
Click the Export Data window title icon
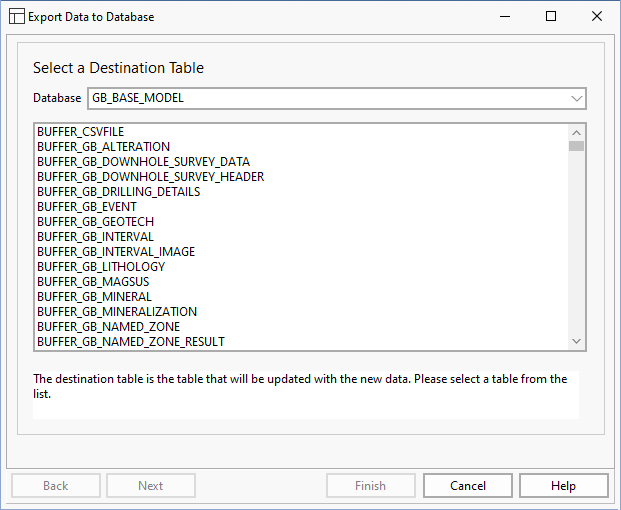click(16, 17)
